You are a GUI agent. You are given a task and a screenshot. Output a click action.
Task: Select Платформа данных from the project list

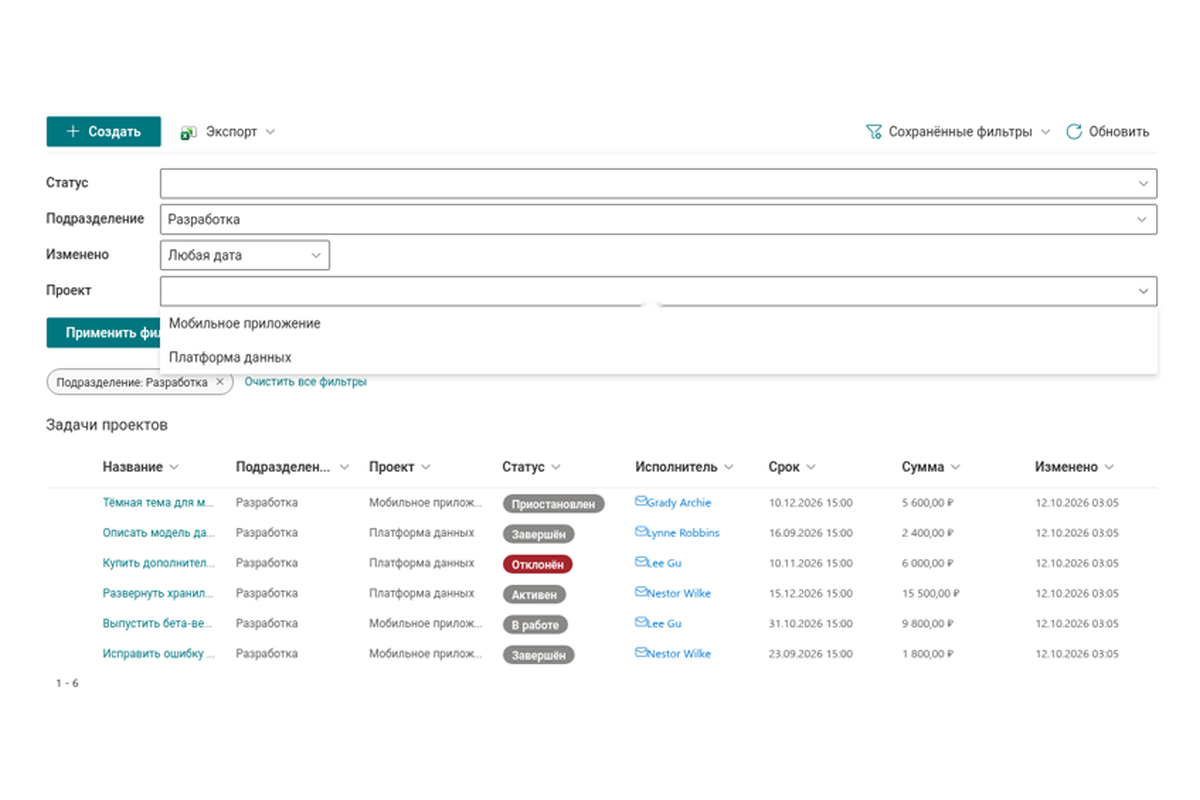coord(658,357)
